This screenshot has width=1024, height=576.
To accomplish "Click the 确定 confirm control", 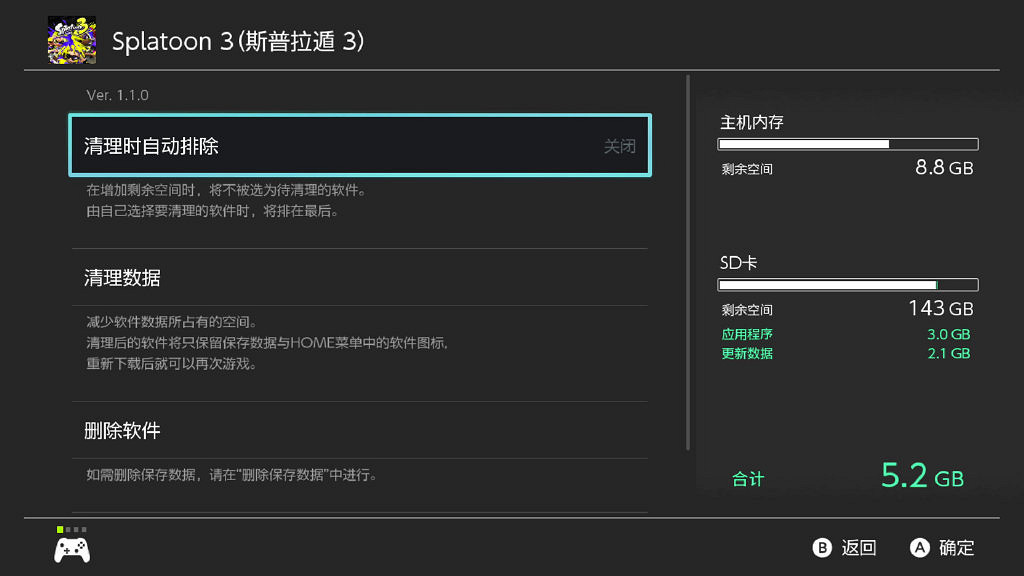I will [x=940, y=548].
